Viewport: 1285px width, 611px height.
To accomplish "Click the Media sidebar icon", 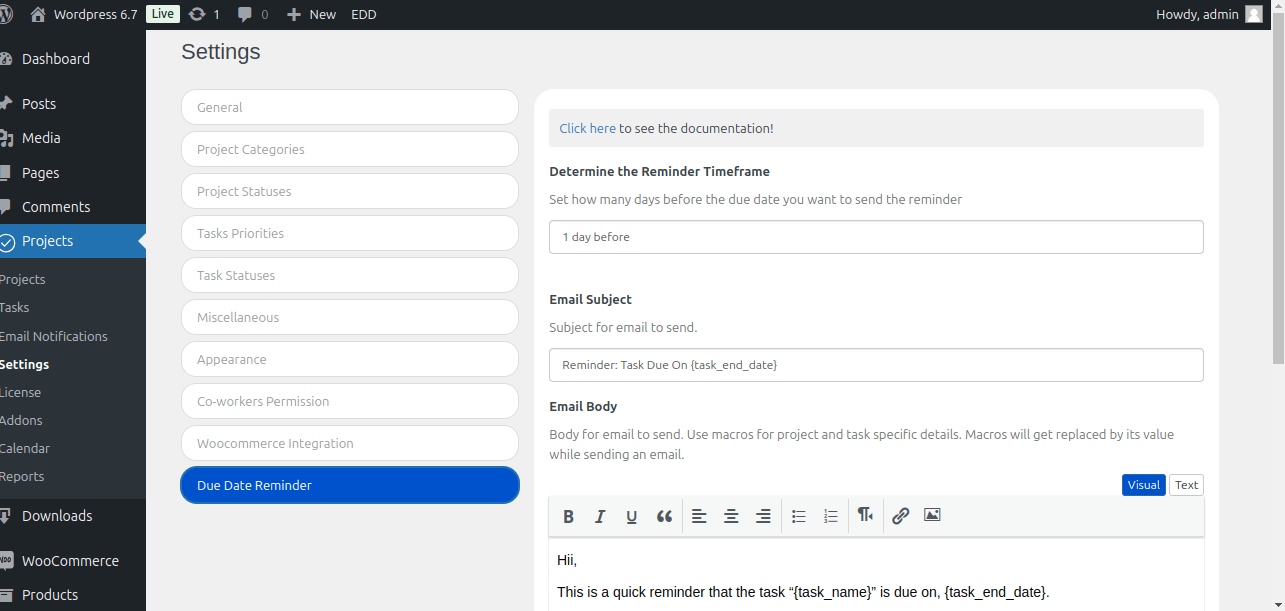I will pyautogui.click(x=7, y=138).
